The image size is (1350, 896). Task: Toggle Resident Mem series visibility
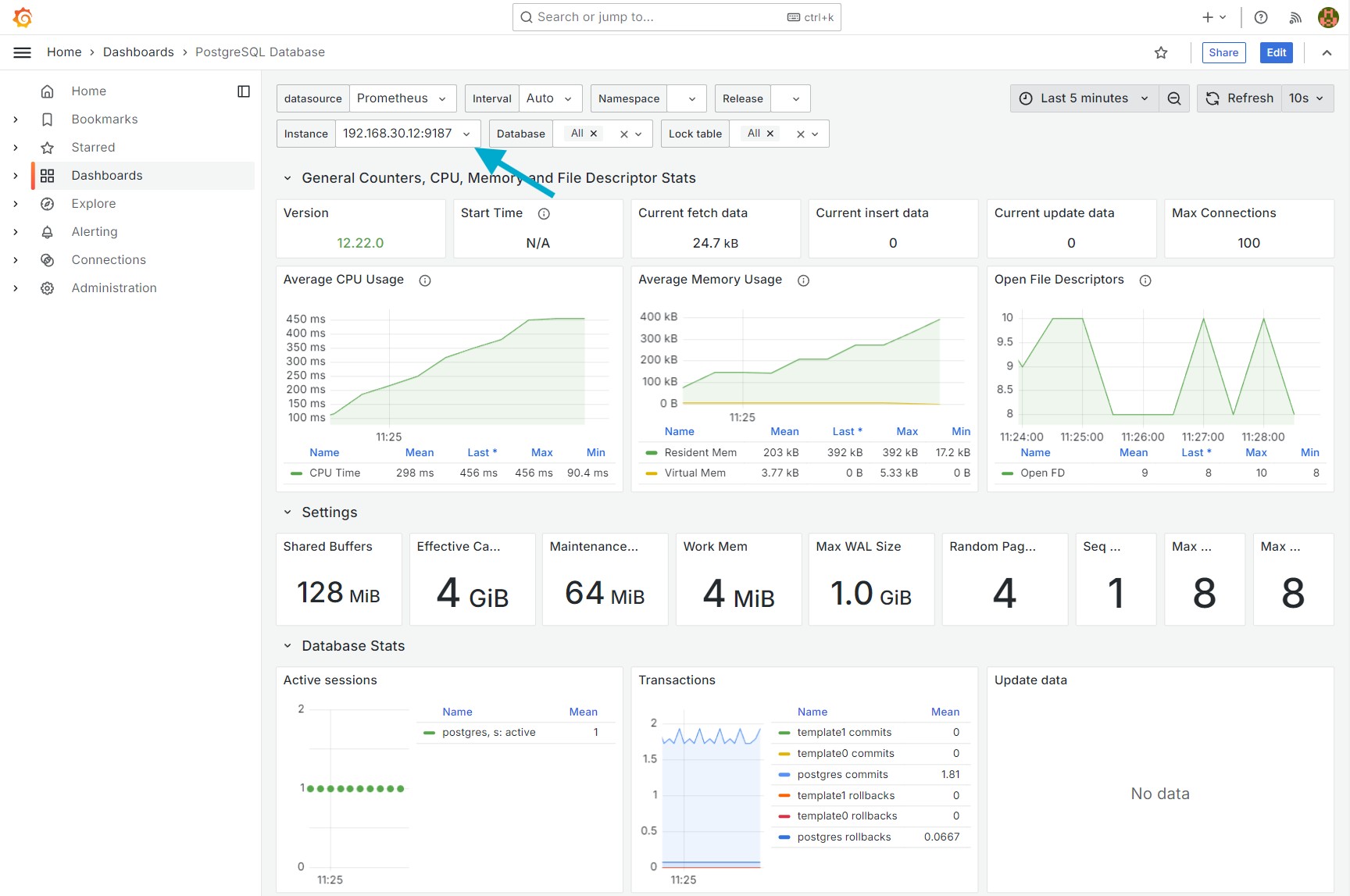(700, 452)
